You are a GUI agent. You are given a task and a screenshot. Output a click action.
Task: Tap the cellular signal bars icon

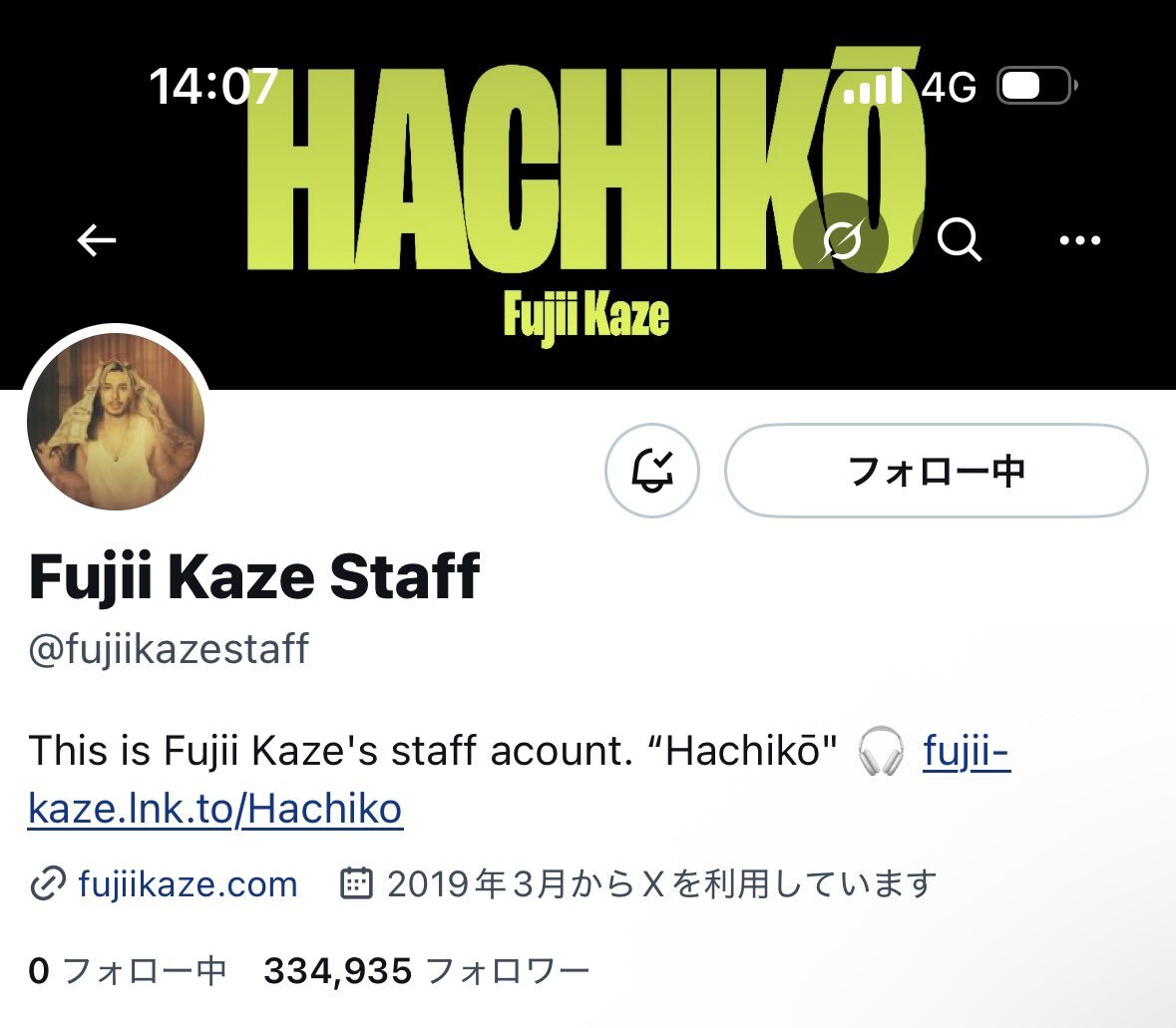click(872, 86)
